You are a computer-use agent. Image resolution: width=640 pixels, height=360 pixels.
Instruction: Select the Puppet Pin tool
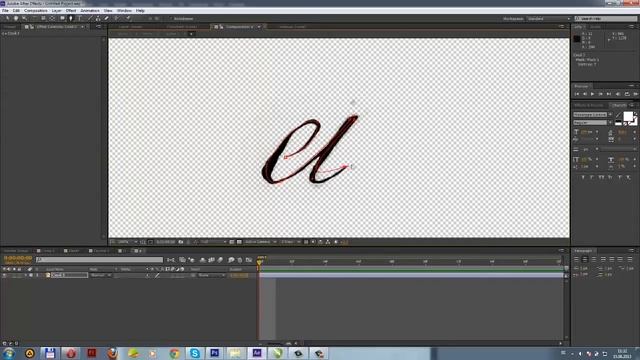pos(128,18)
